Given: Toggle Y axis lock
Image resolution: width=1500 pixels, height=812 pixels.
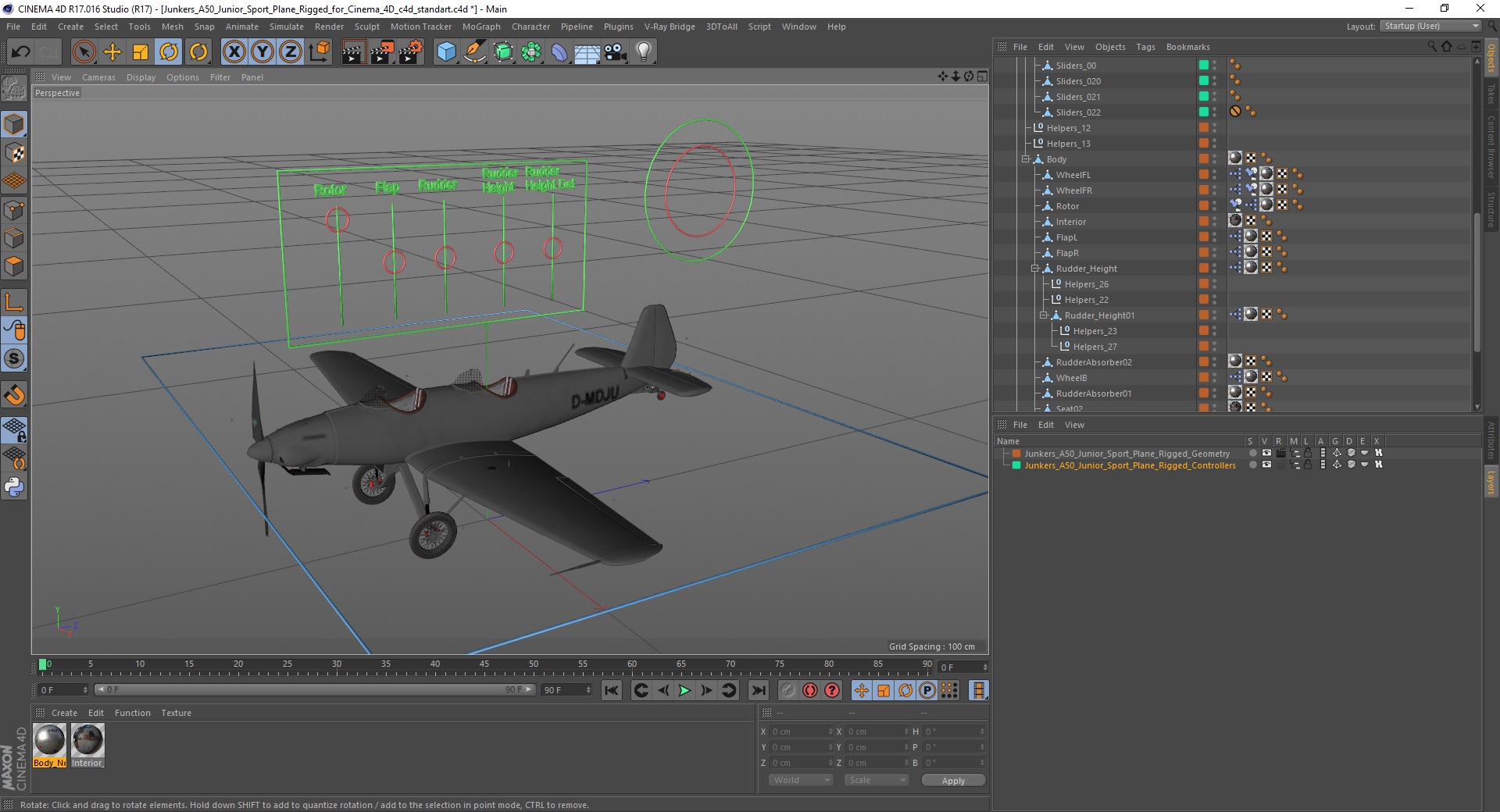Looking at the screenshot, I should point(262,52).
